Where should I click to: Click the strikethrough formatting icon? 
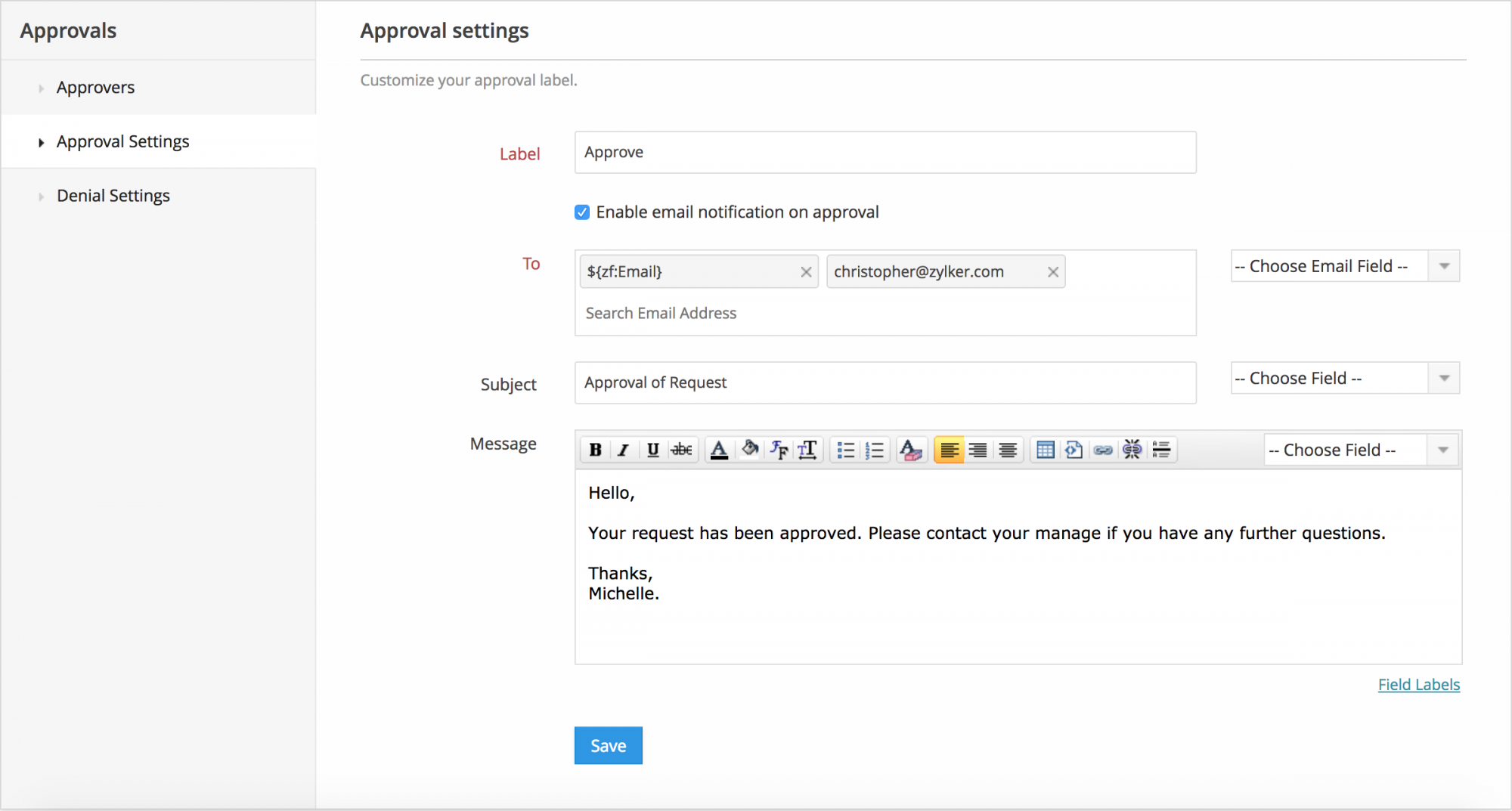(x=681, y=450)
